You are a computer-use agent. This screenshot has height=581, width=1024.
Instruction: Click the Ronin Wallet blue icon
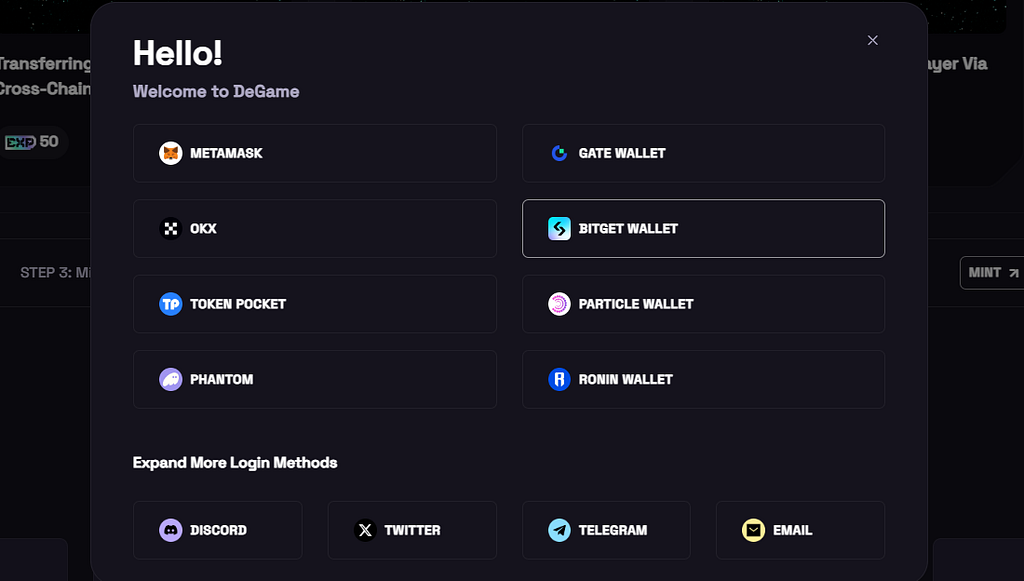(559, 379)
